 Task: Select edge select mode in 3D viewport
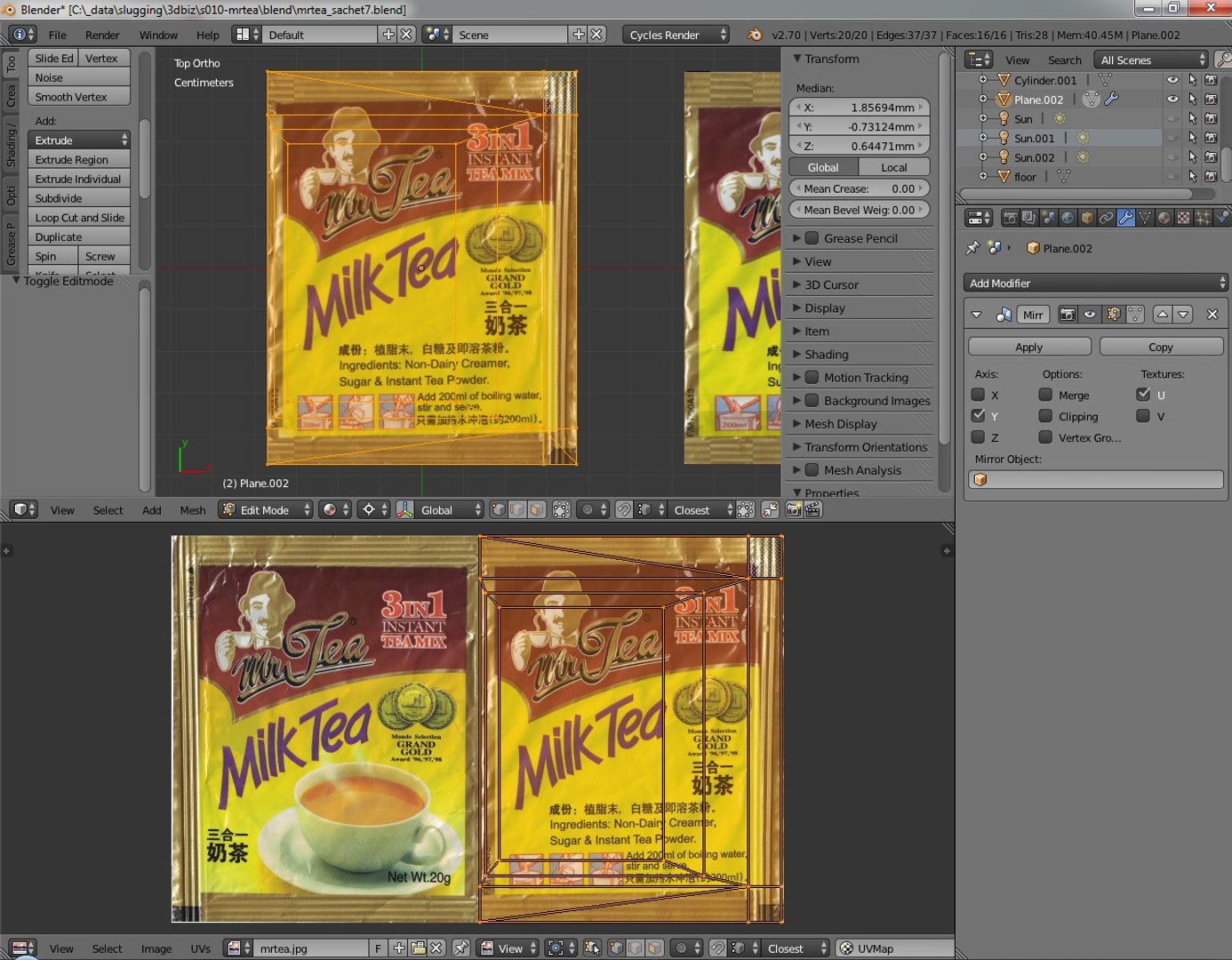click(x=518, y=509)
